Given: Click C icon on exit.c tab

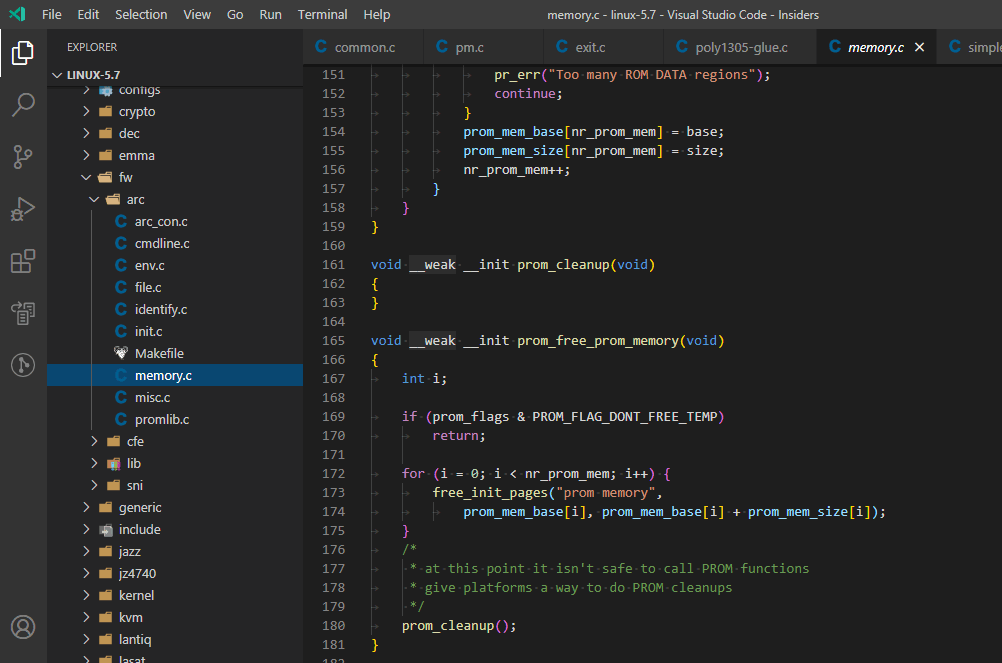Looking at the screenshot, I should pyautogui.click(x=562, y=47).
